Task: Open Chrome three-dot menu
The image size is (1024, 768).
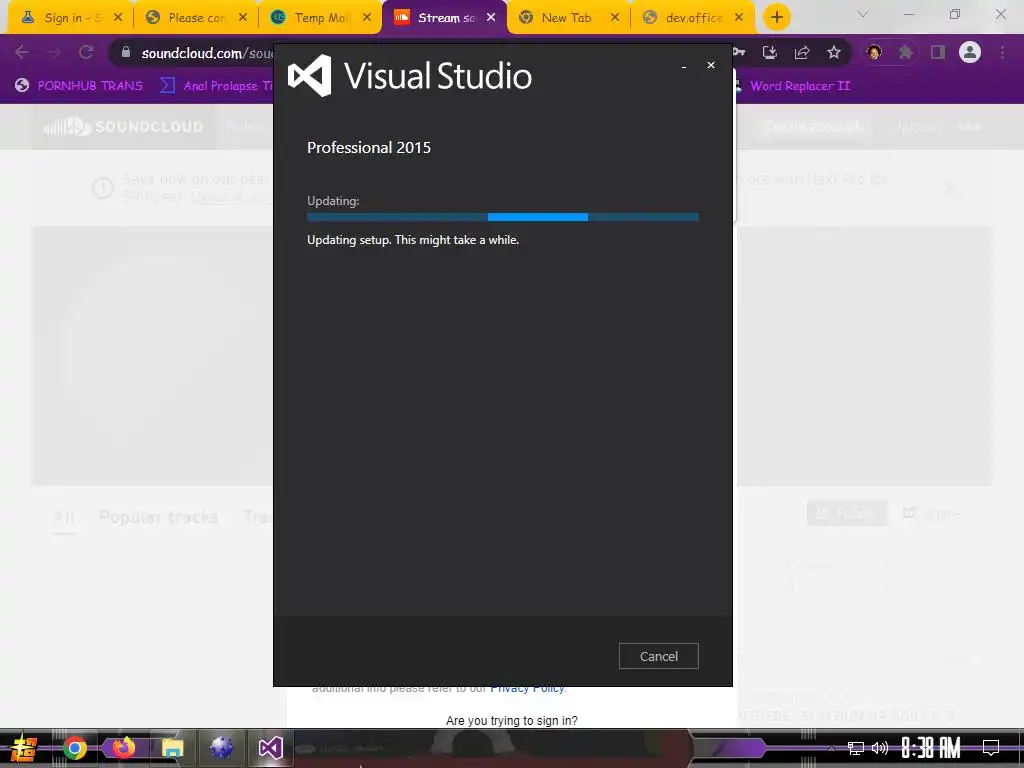Action: (x=1002, y=52)
